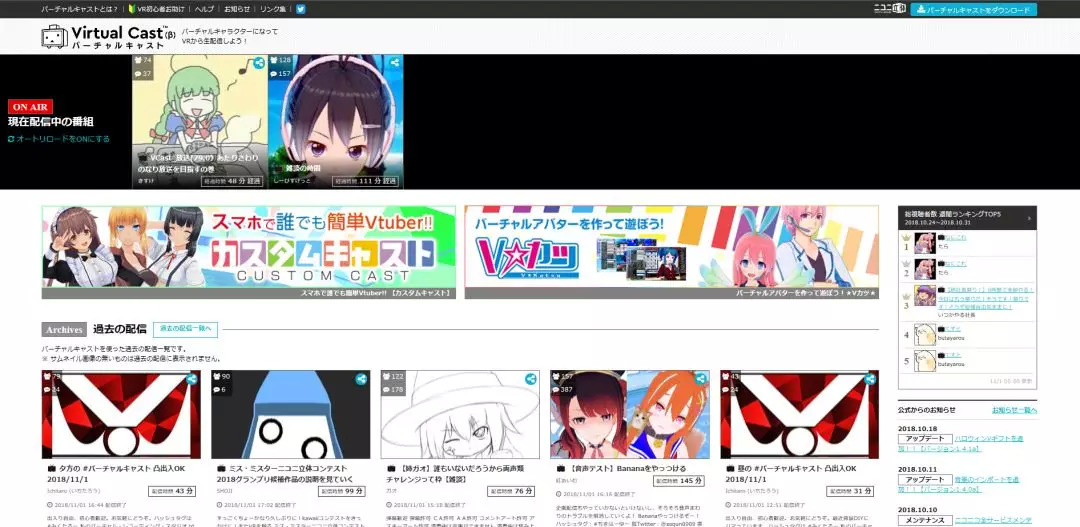Image resolution: width=1080 pixels, height=527 pixels.
Task: Click the 経過時間 48 分 elapsed badge
Action: (231, 181)
